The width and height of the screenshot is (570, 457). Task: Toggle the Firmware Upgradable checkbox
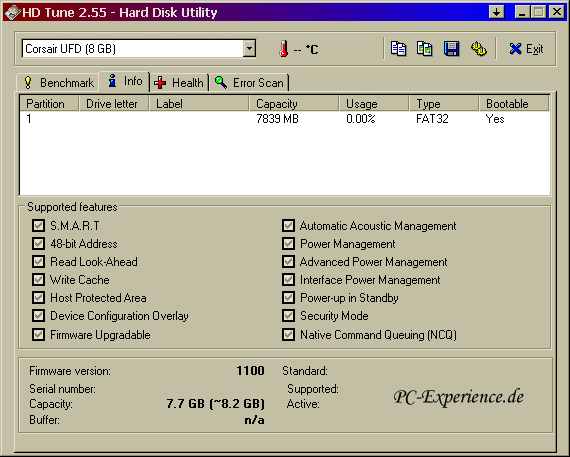(x=39, y=334)
